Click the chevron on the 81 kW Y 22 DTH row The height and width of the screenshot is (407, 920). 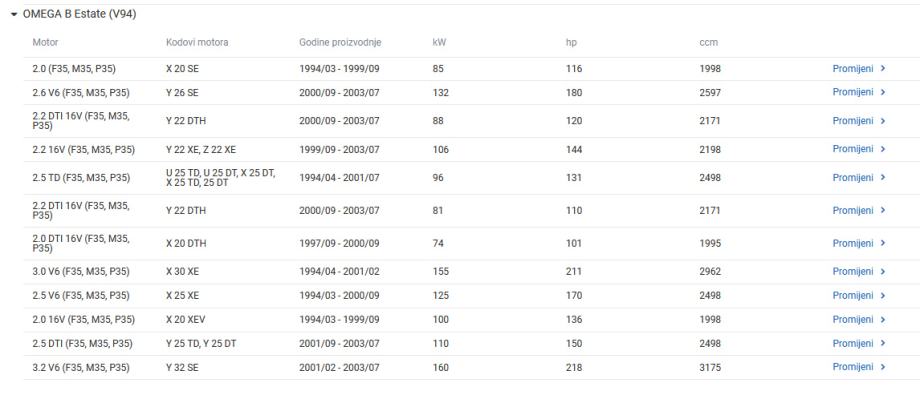[883, 210]
